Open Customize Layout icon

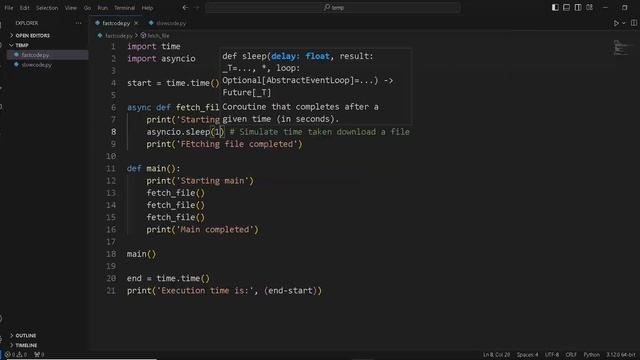point(589,7)
